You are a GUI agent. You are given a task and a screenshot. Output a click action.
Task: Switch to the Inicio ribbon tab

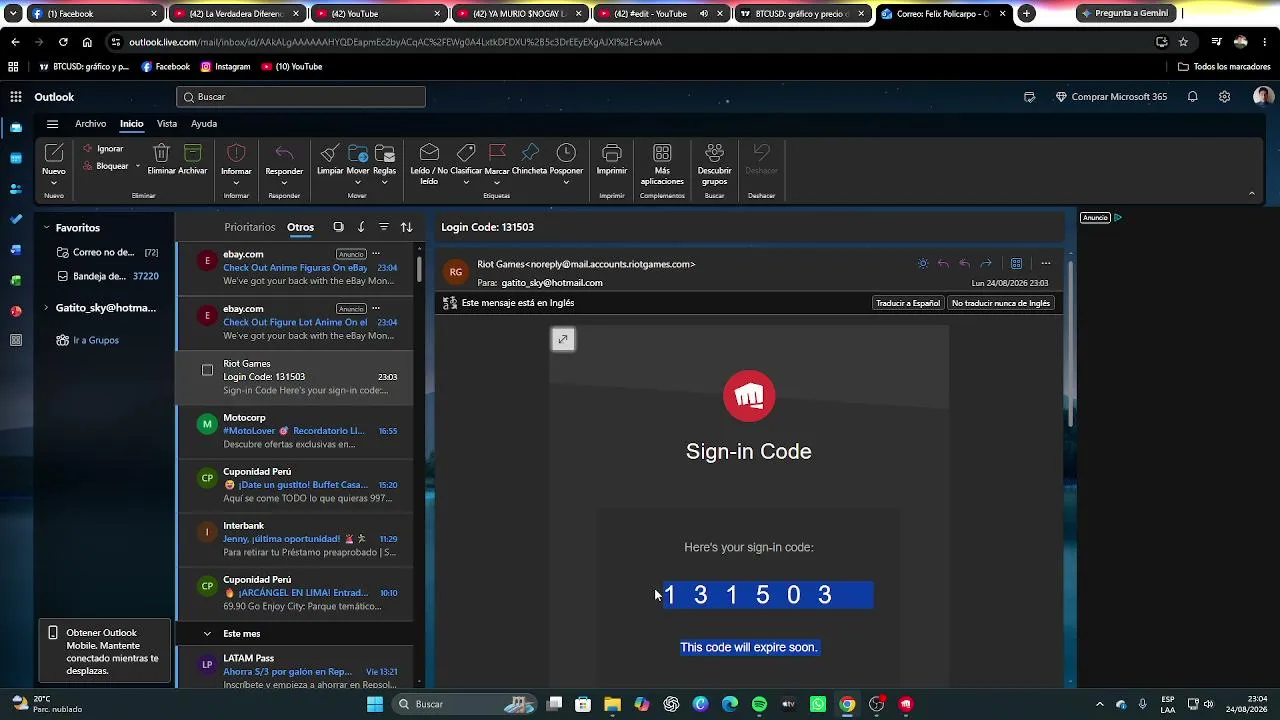pyautogui.click(x=132, y=124)
